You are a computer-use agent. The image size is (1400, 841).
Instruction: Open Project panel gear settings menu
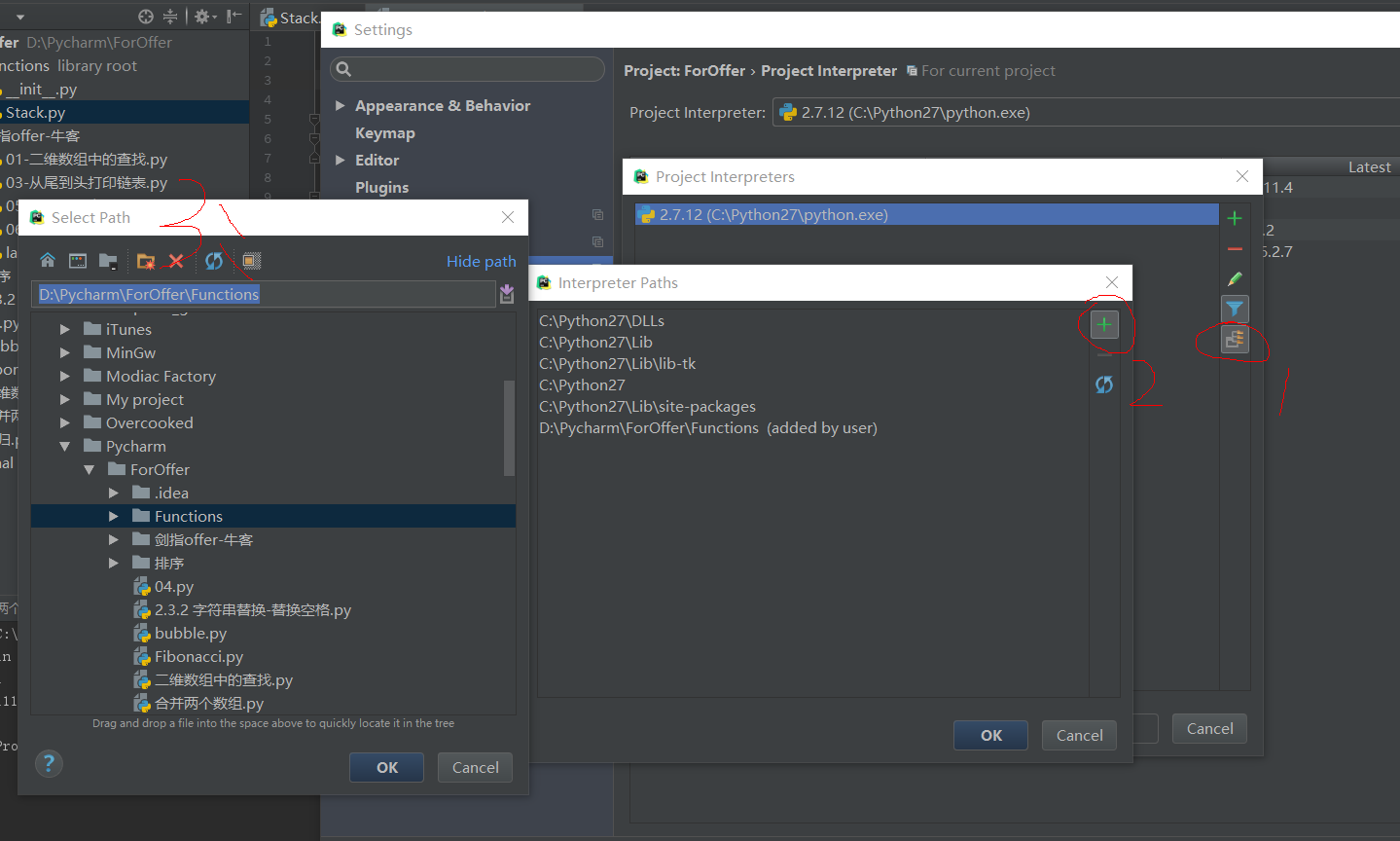pos(203,16)
